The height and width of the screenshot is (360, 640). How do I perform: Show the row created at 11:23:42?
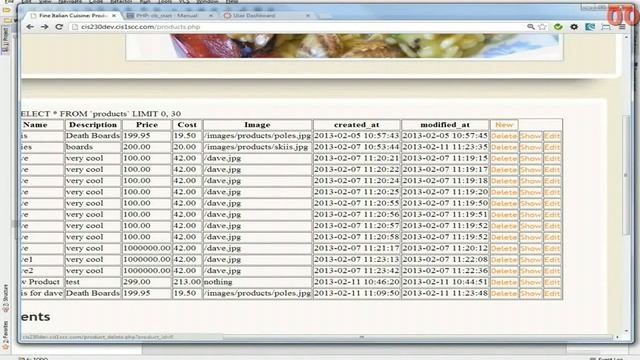[x=531, y=271]
